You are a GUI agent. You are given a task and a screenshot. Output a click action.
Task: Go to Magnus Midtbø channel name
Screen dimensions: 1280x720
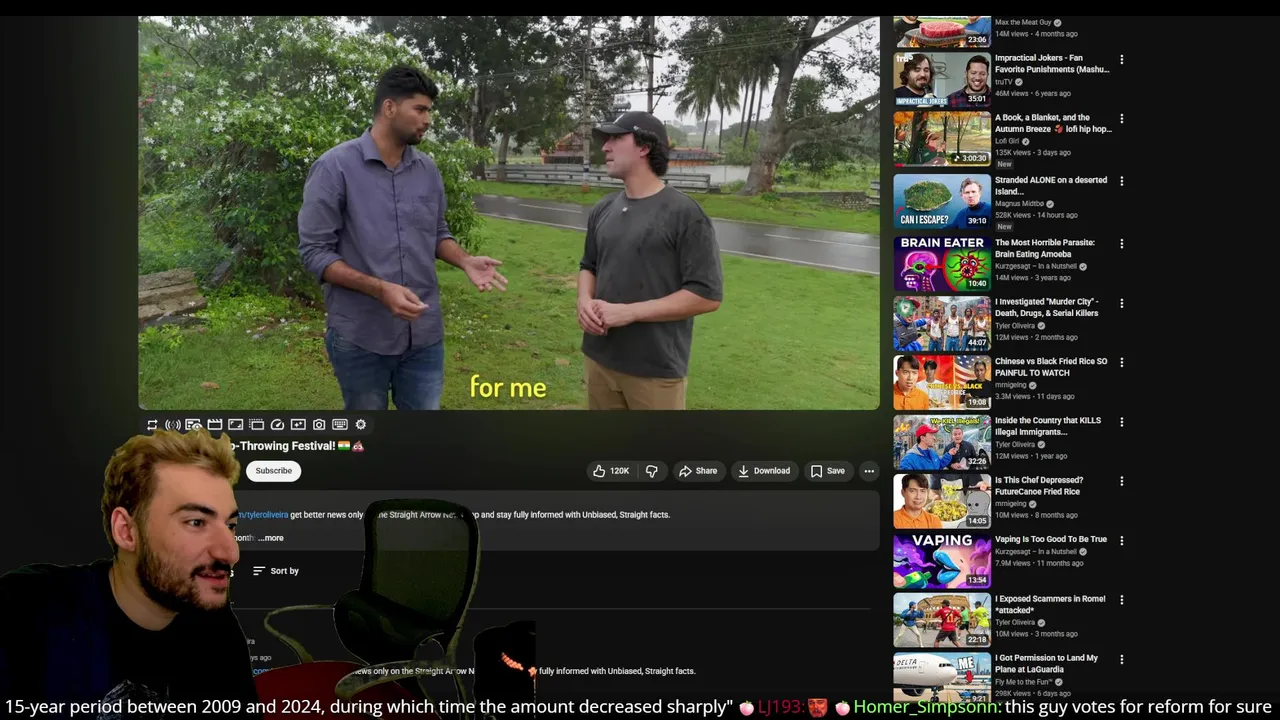point(1019,203)
